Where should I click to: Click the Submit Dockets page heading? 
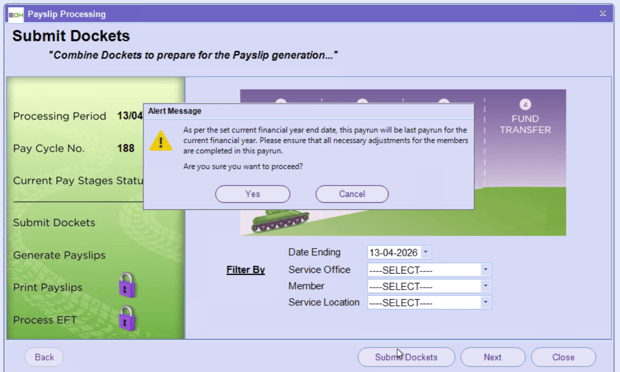[x=71, y=36]
